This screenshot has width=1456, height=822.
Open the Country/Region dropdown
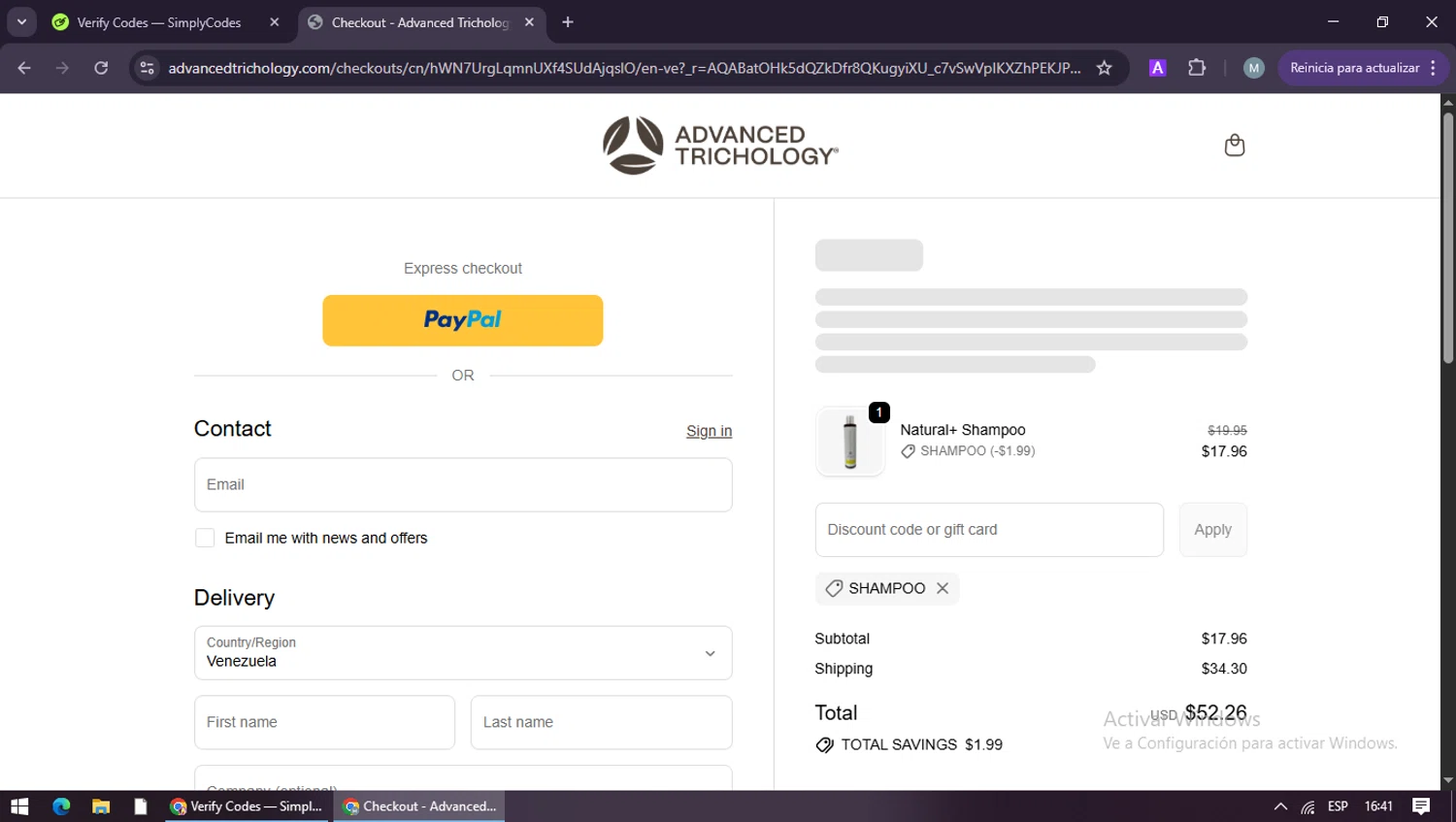click(x=463, y=652)
